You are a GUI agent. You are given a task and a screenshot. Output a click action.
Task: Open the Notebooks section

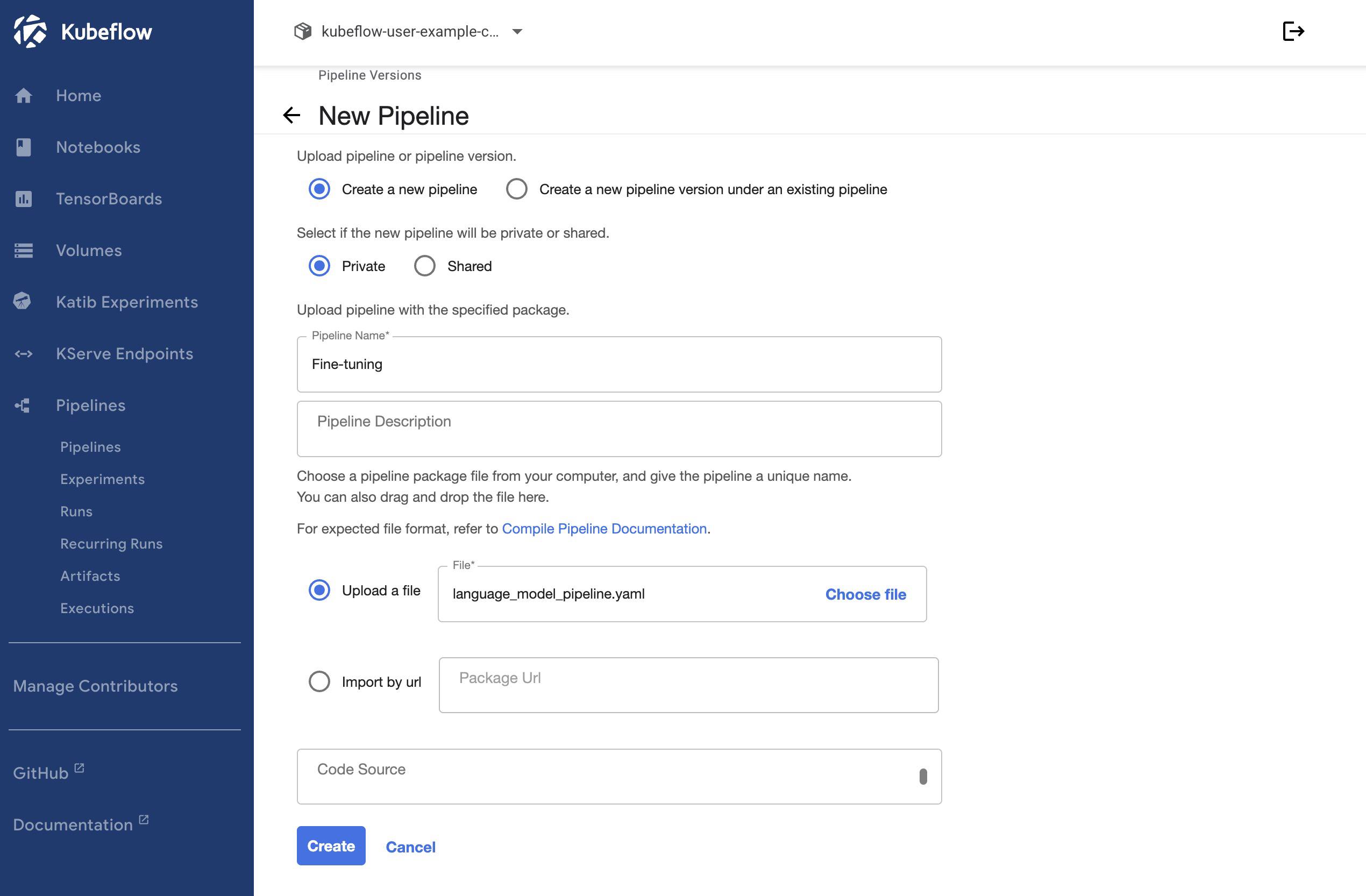point(98,147)
